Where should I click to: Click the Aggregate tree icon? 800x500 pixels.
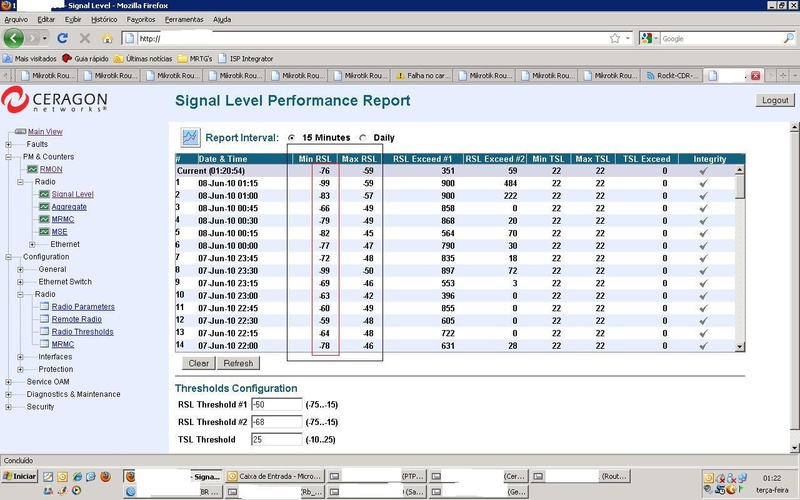pyautogui.click(x=44, y=207)
